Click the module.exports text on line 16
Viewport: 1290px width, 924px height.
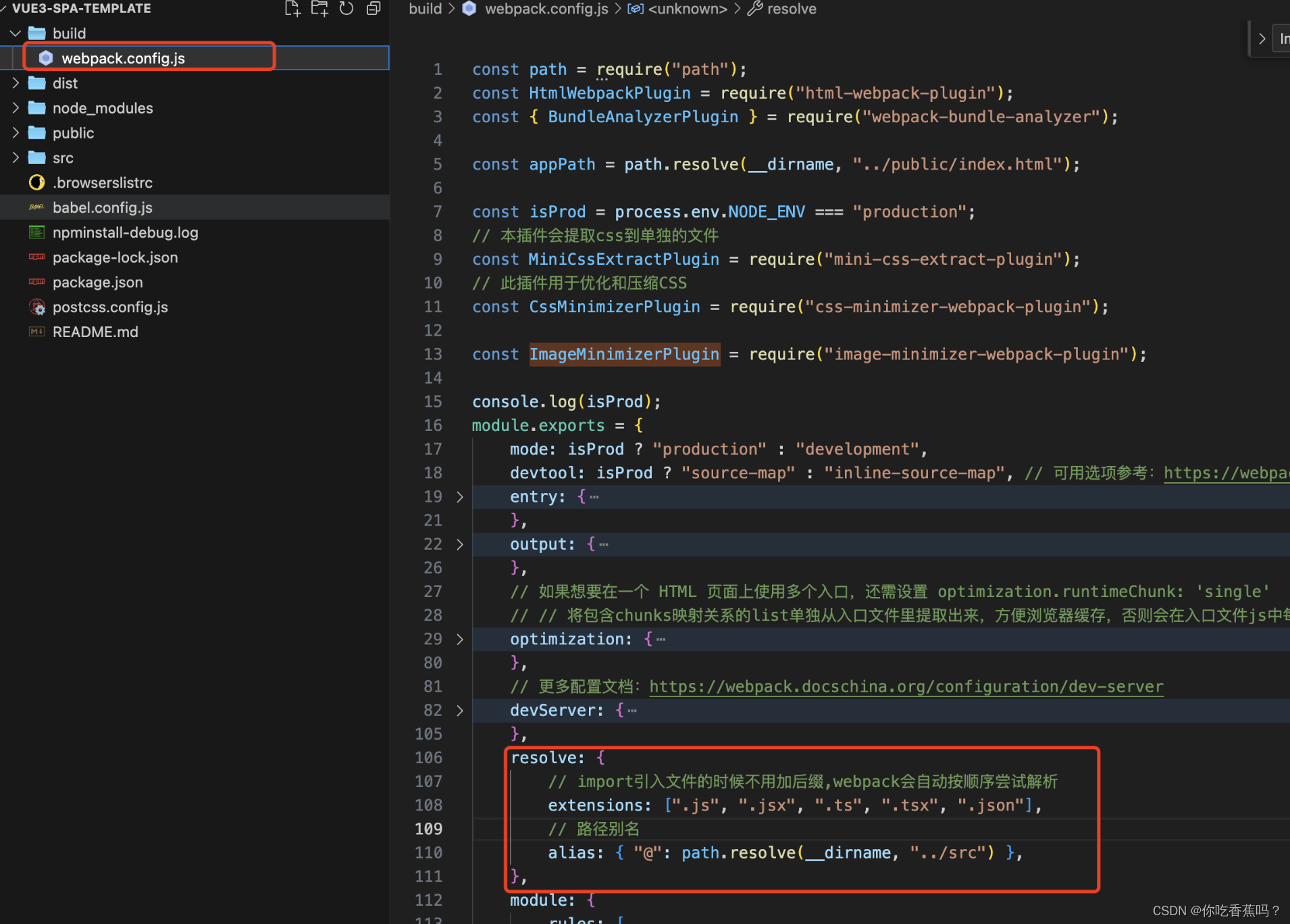(538, 426)
